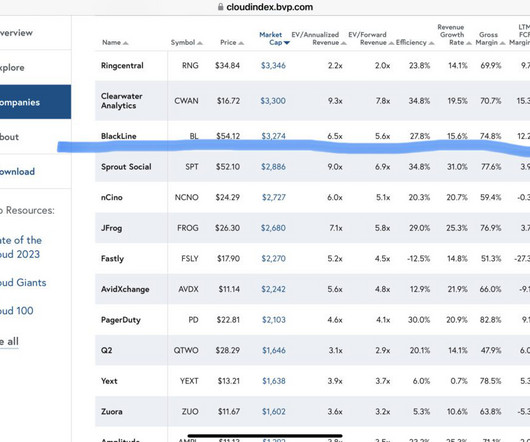The image size is (530, 442).
Task: Open State of the Cloud 2023 link
Action: (x=21, y=247)
